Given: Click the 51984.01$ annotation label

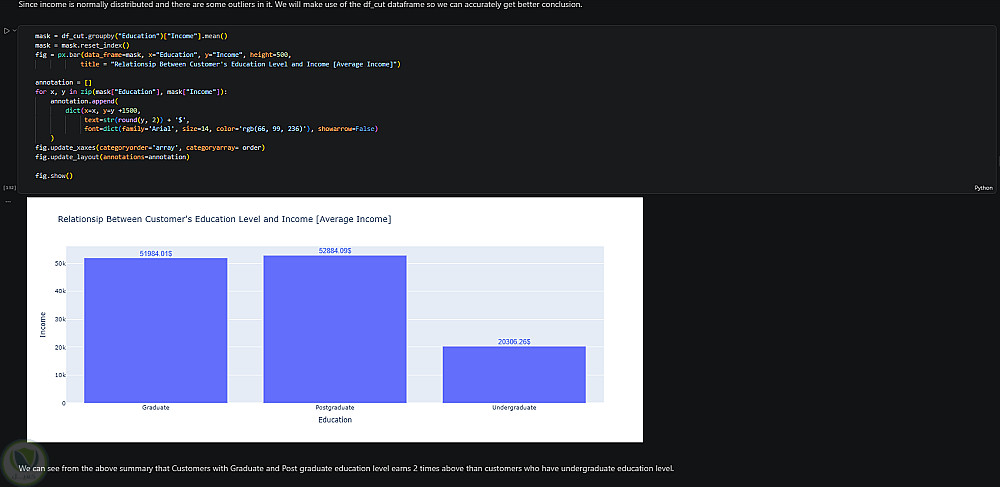Looking at the screenshot, I should click(x=156, y=254).
